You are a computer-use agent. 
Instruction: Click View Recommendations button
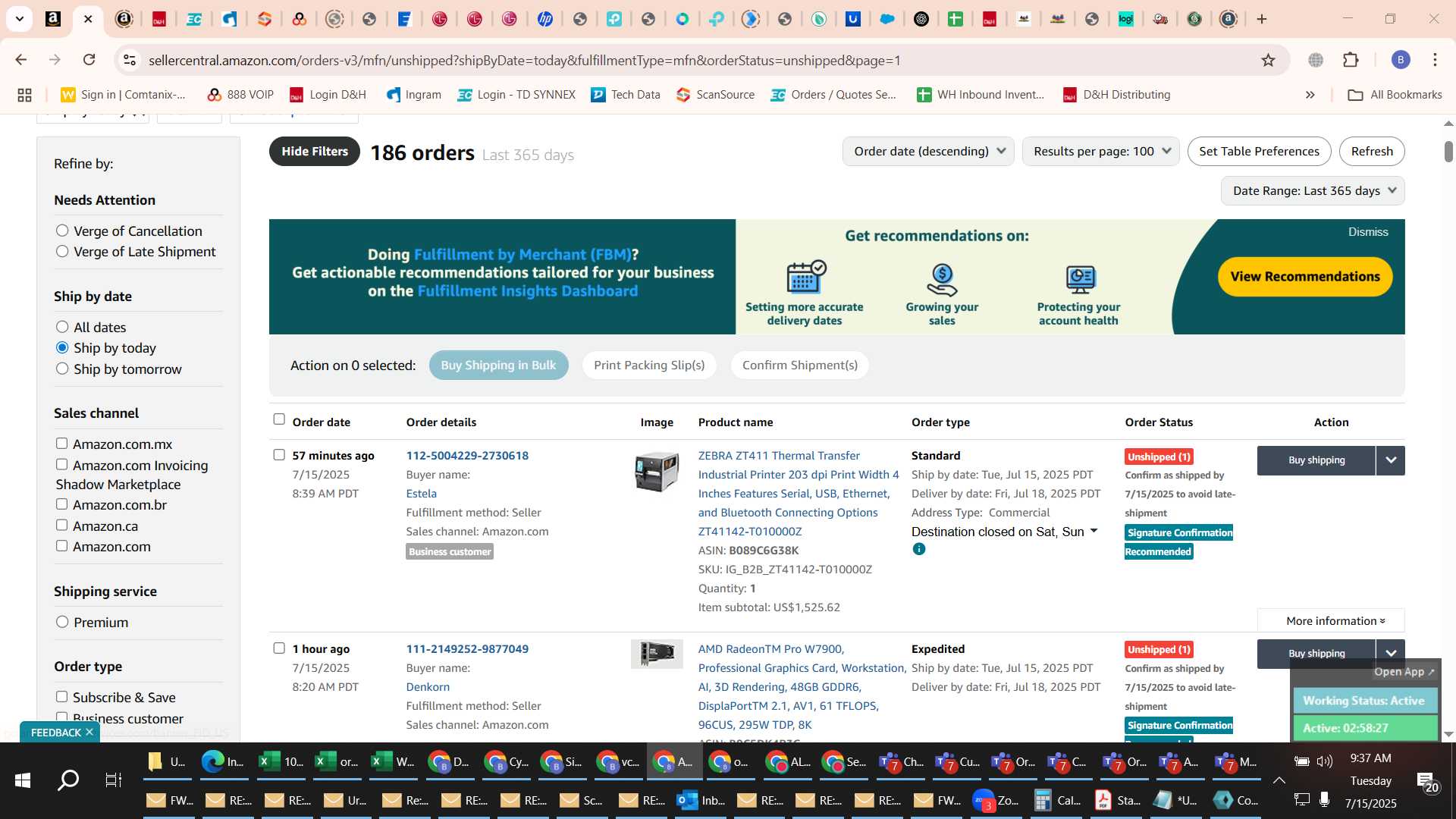point(1305,277)
